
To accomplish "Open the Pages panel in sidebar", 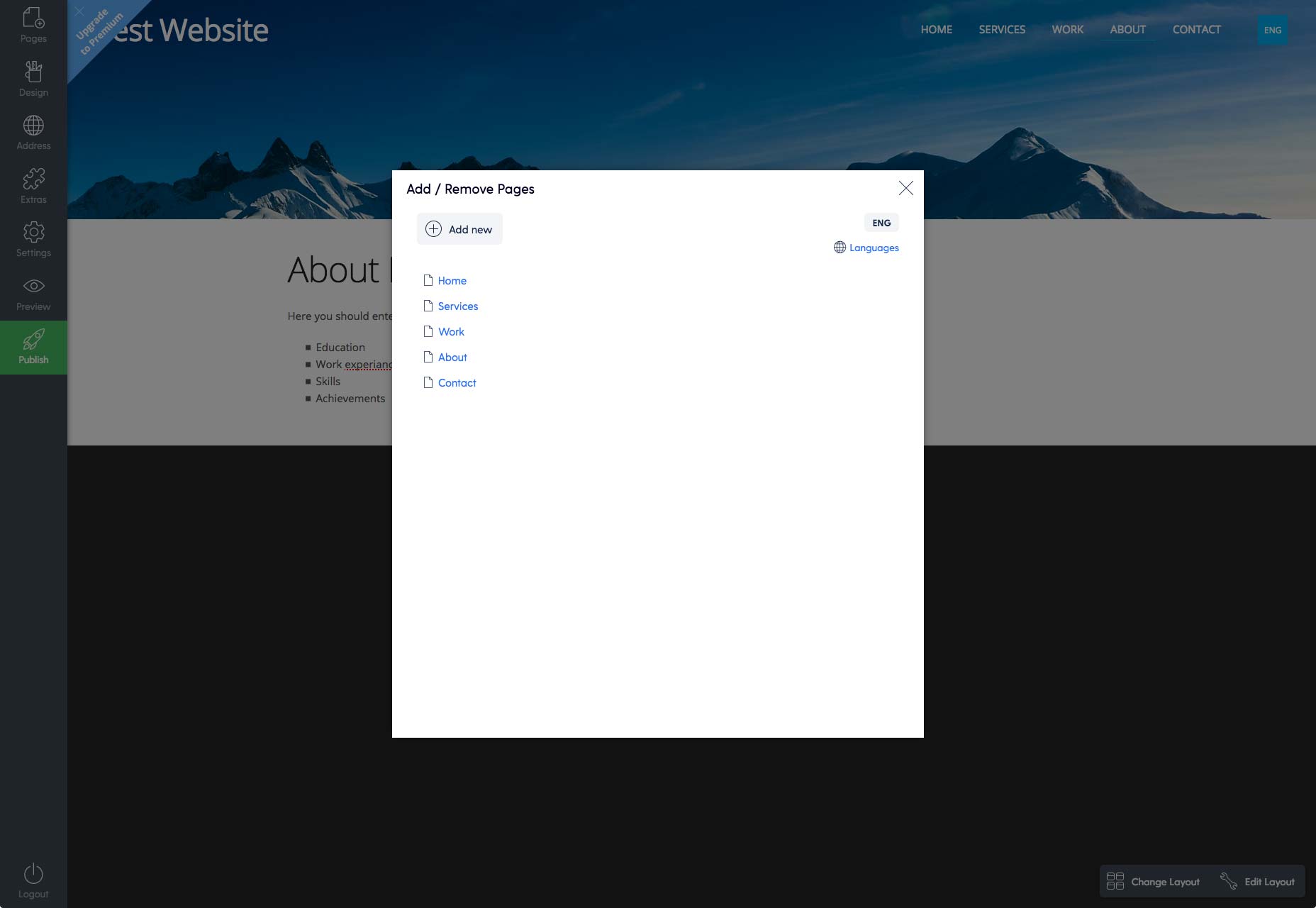I will [33, 25].
